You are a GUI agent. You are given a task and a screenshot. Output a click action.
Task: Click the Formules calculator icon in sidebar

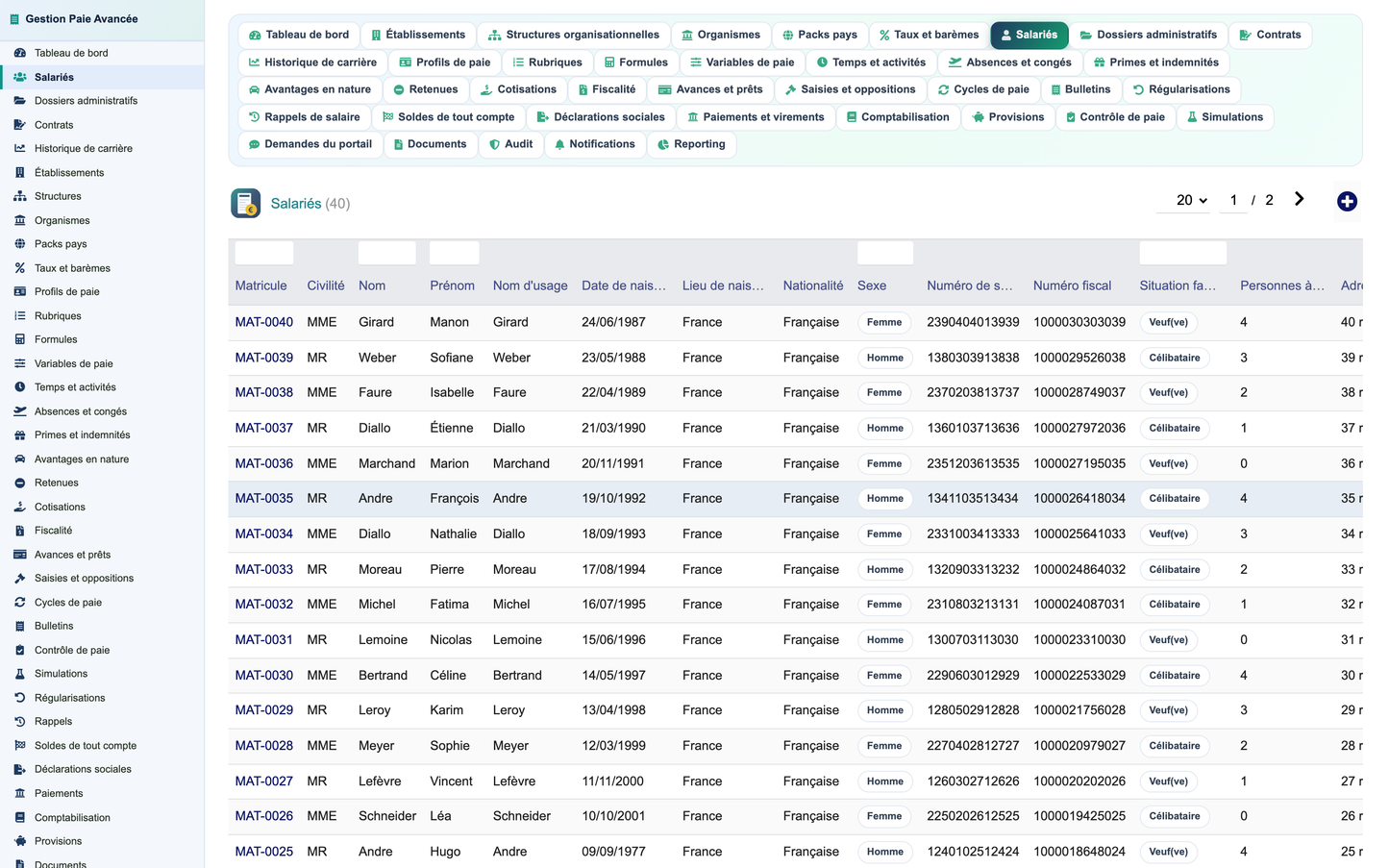[20, 339]
